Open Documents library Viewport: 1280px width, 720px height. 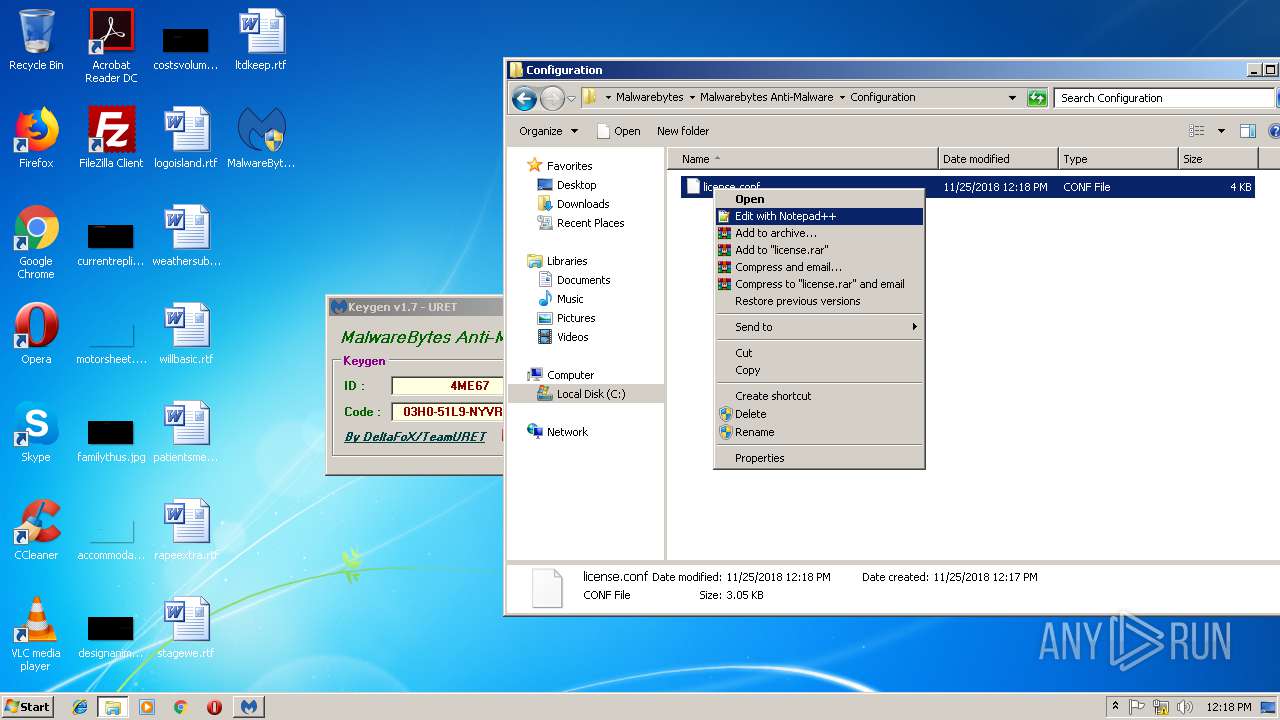pyautogui.click(x=574, y=280)
